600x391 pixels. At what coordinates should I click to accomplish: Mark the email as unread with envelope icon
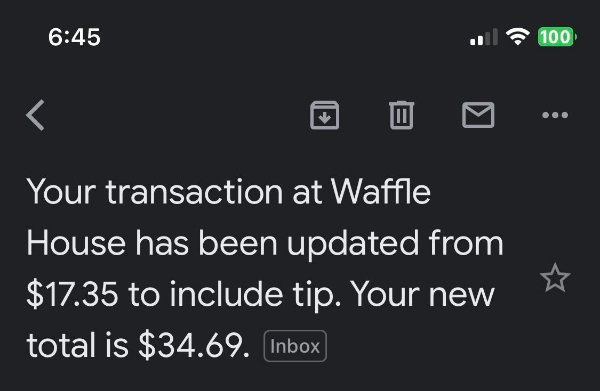tap(478, 115)
